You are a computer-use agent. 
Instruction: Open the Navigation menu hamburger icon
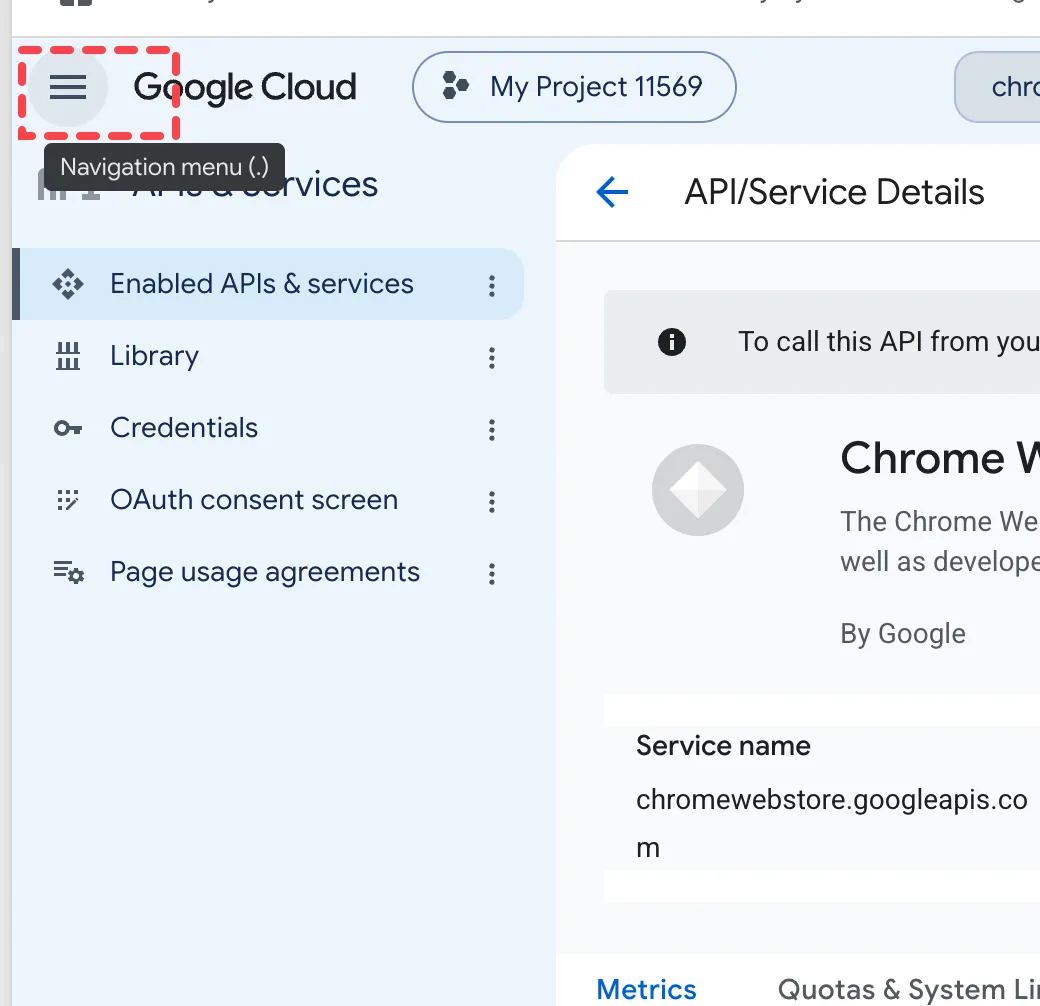click(68, 87)
